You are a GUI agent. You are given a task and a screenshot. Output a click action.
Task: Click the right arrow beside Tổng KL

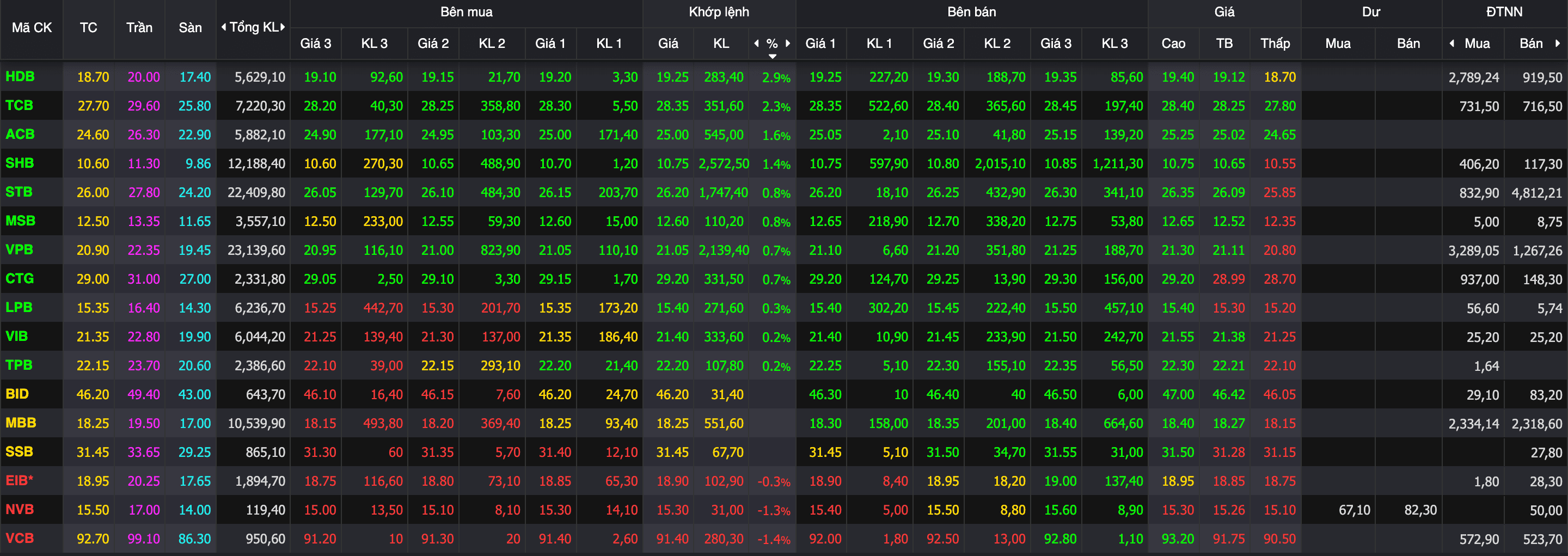click(x=283, y=27)
